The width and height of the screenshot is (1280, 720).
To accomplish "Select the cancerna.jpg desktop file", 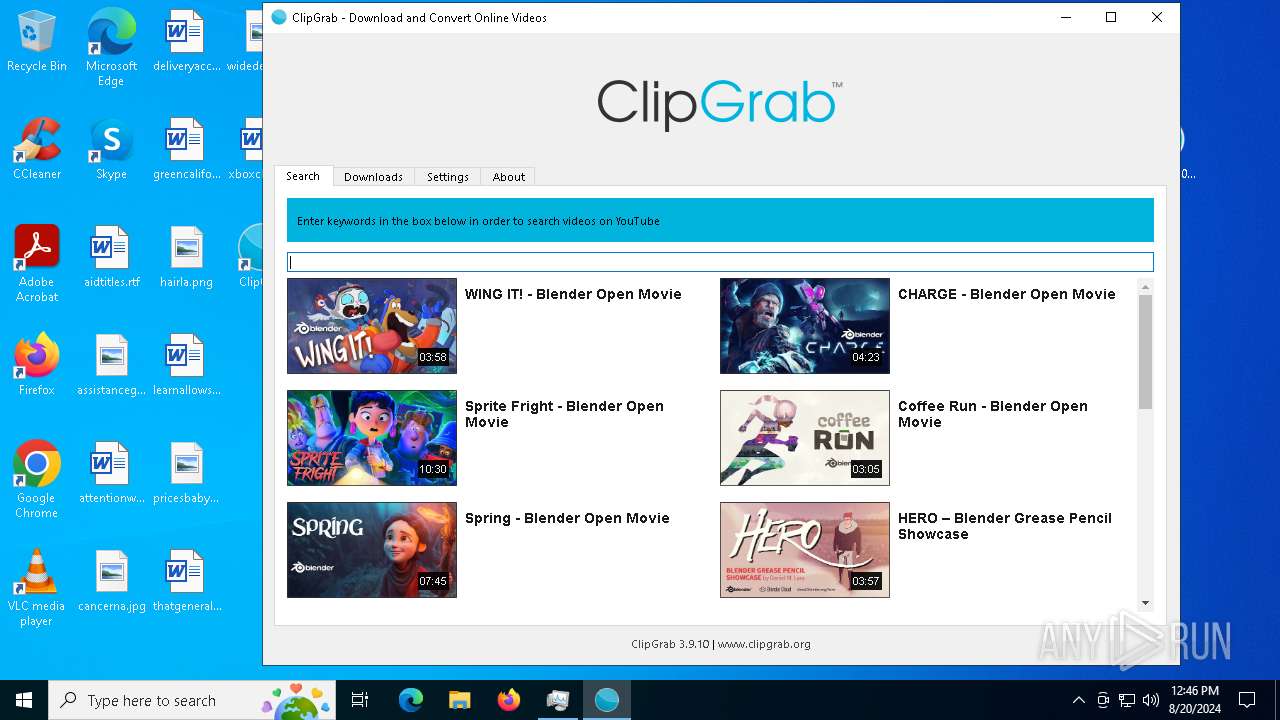I will coord(111,581).
